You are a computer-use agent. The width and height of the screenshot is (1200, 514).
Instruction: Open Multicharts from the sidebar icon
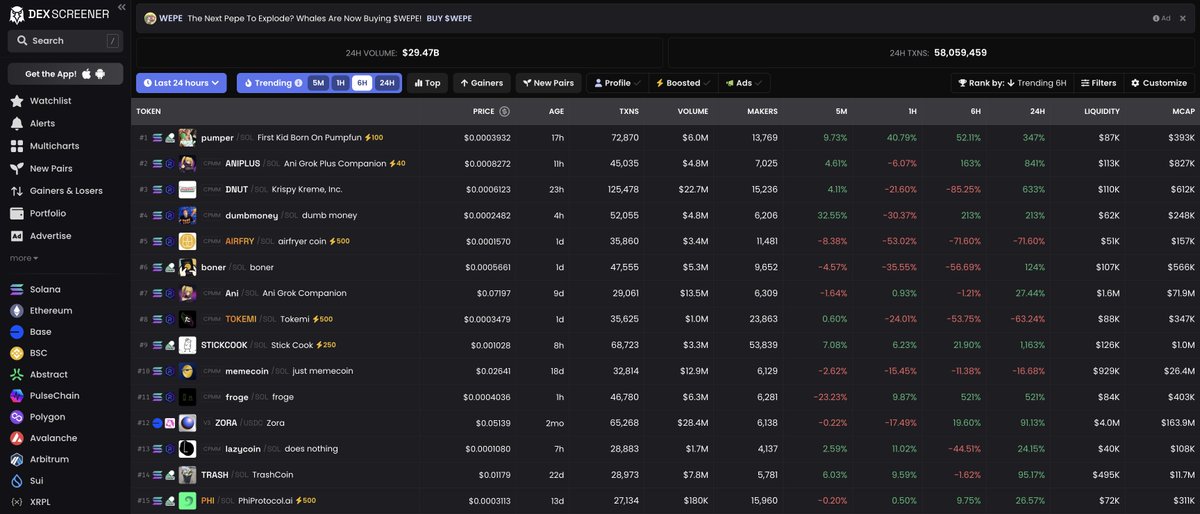(x=17, y=146)
